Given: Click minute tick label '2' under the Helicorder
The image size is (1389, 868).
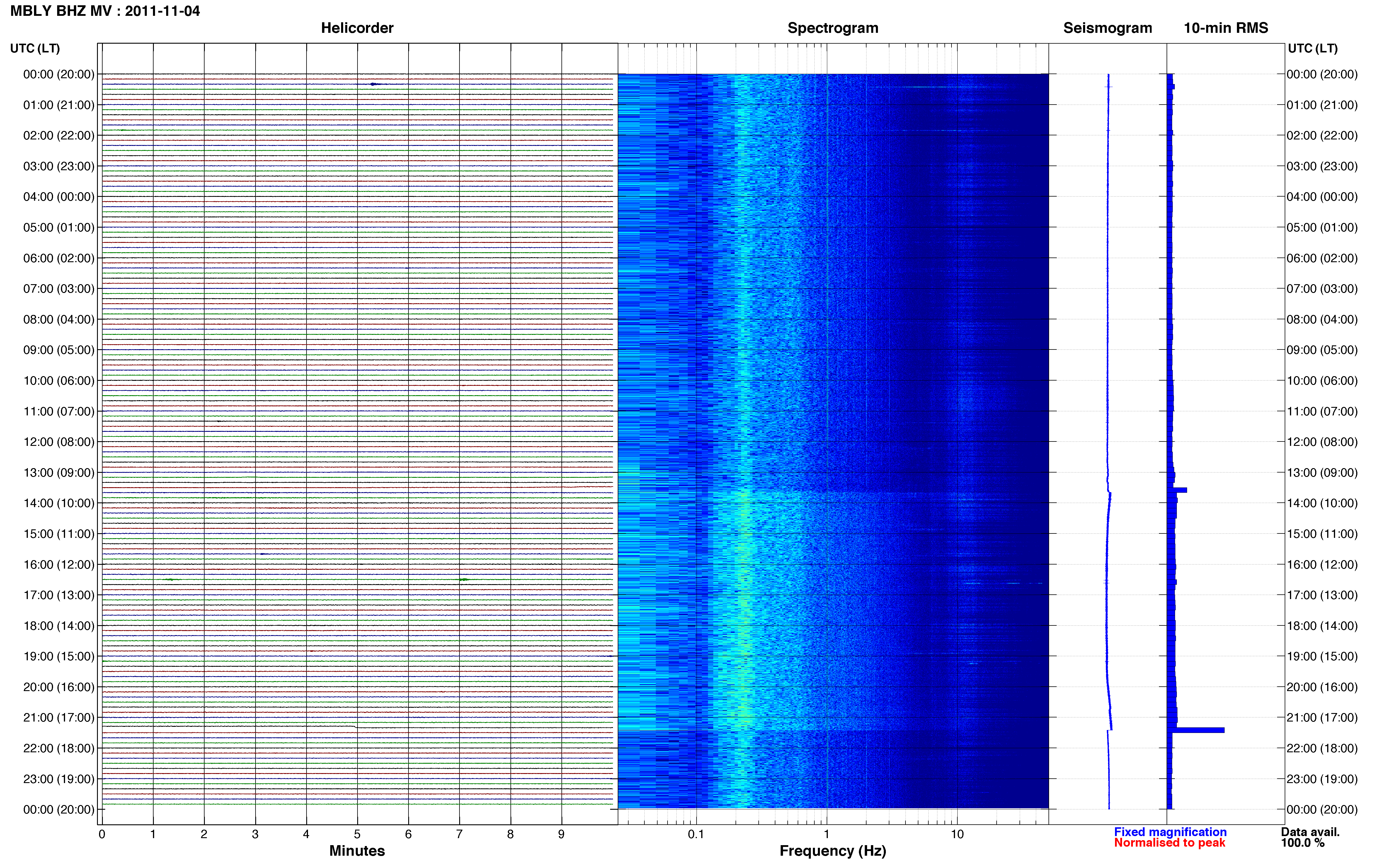Looking at the screenshot, I should 204,834.
